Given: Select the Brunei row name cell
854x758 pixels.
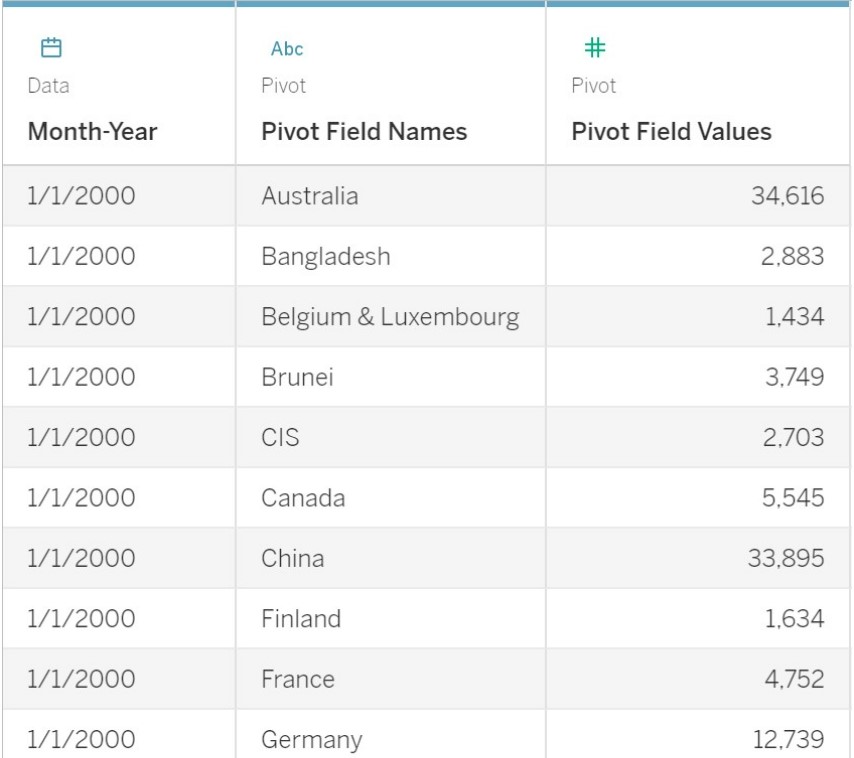Looking at the screenshot, I should coord(298,377).
